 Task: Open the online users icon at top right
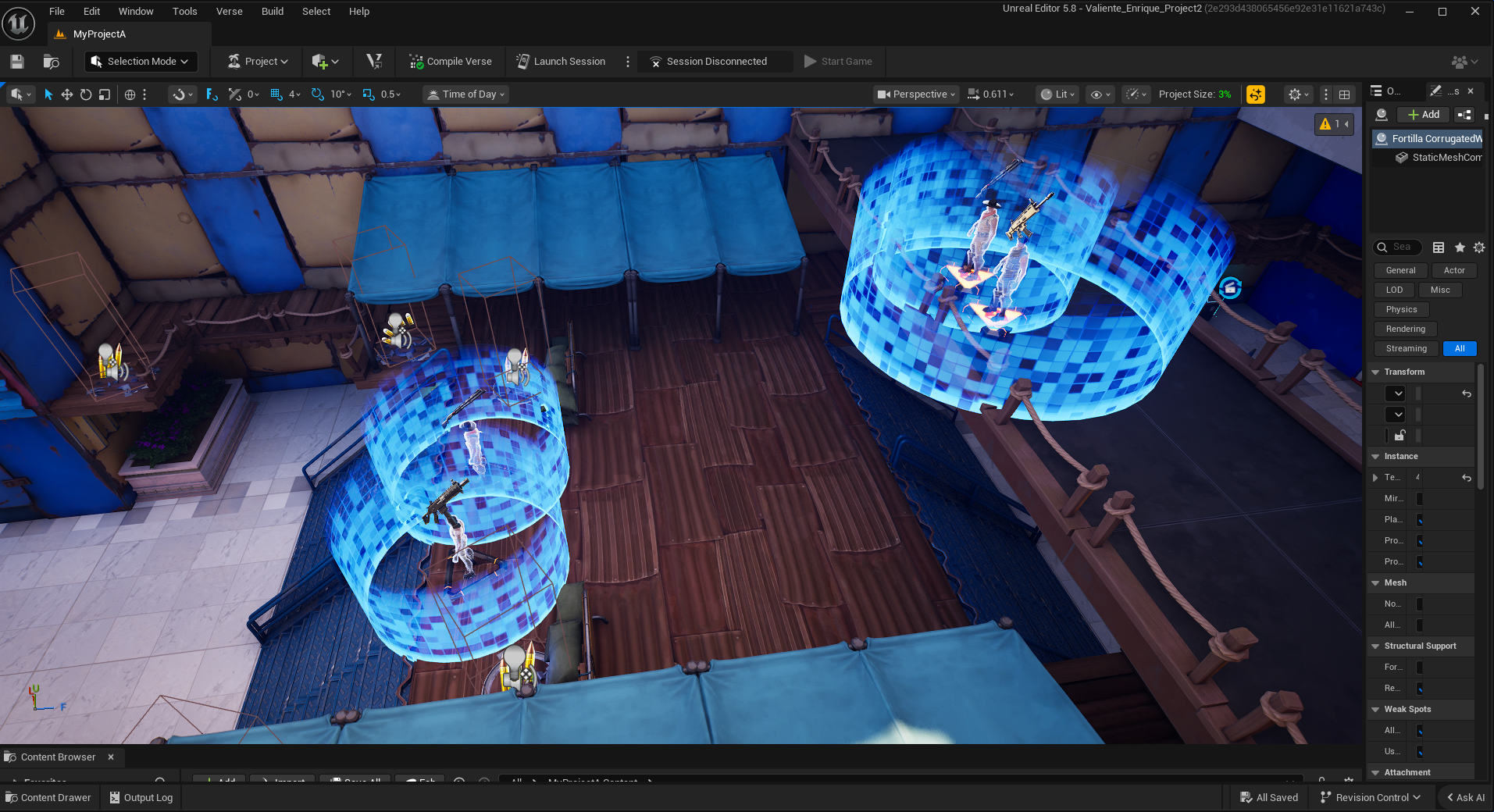tap(1464, 62)
